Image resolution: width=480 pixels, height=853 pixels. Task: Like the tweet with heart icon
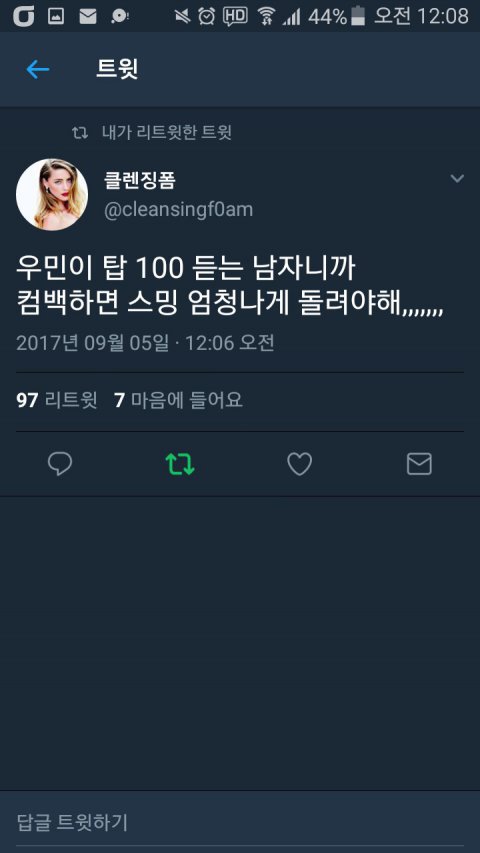299,464
